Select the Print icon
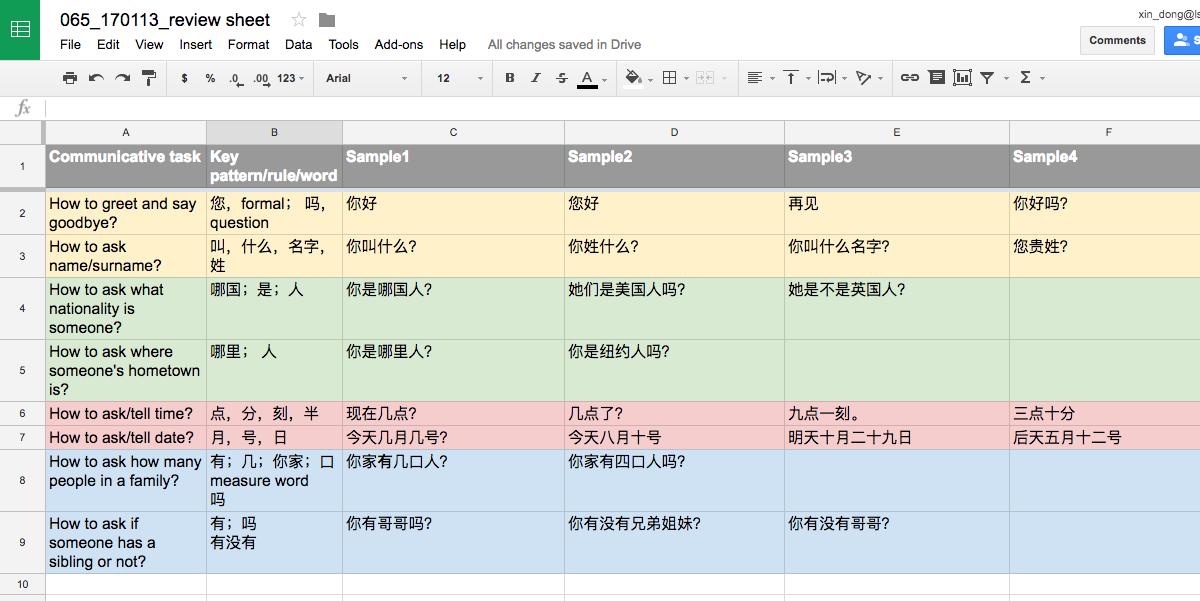Screen dimensions: 1200x601 coord(69,77)
